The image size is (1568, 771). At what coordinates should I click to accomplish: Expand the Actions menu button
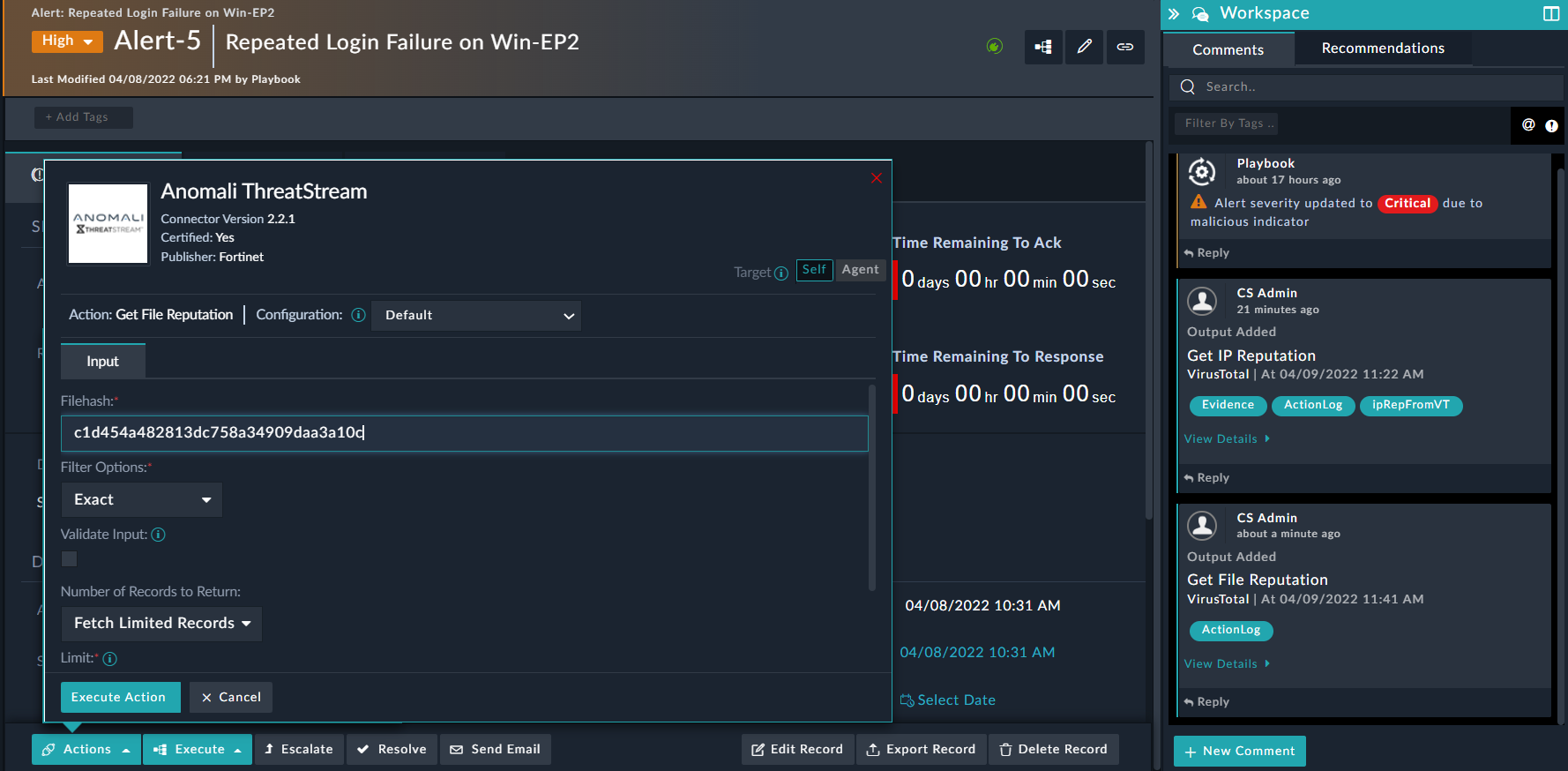coord(86,750)
